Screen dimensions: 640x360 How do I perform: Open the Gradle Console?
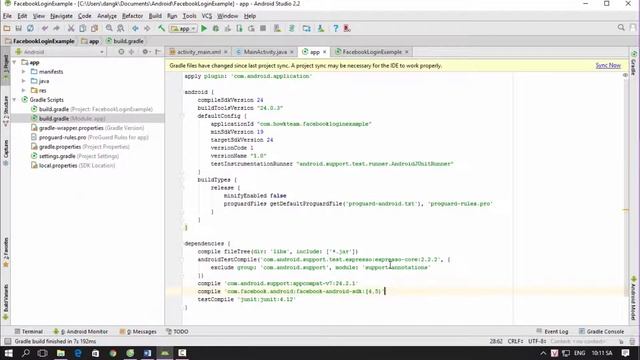pos(602,331)
